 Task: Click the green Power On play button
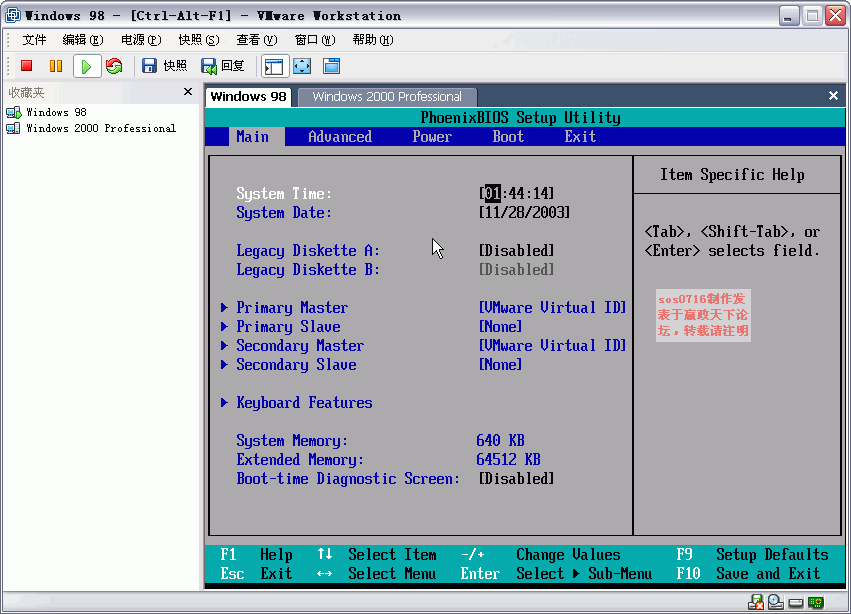86,67
